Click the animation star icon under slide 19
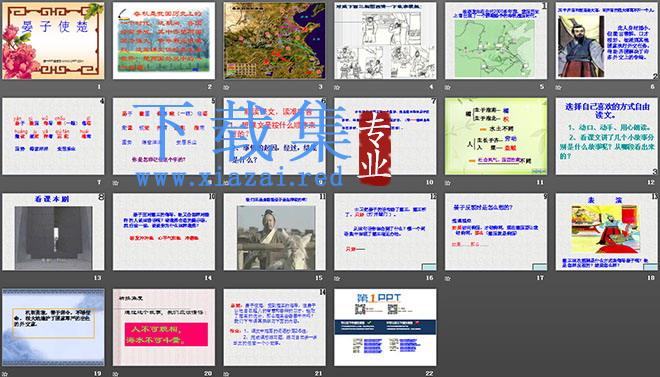This screenshot has height=377, width=660. click(5, 374)
